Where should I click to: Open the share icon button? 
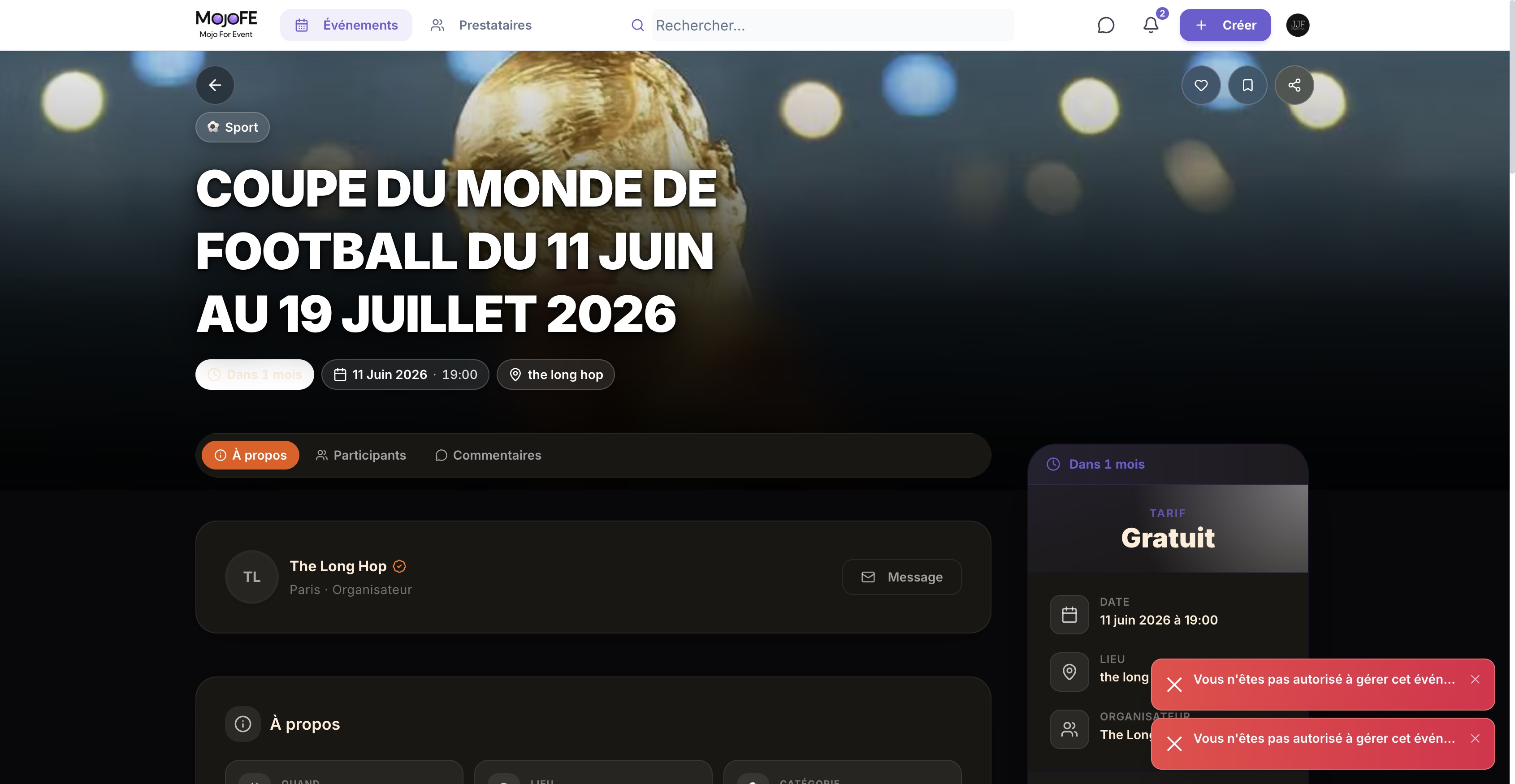pos(1294,85)
